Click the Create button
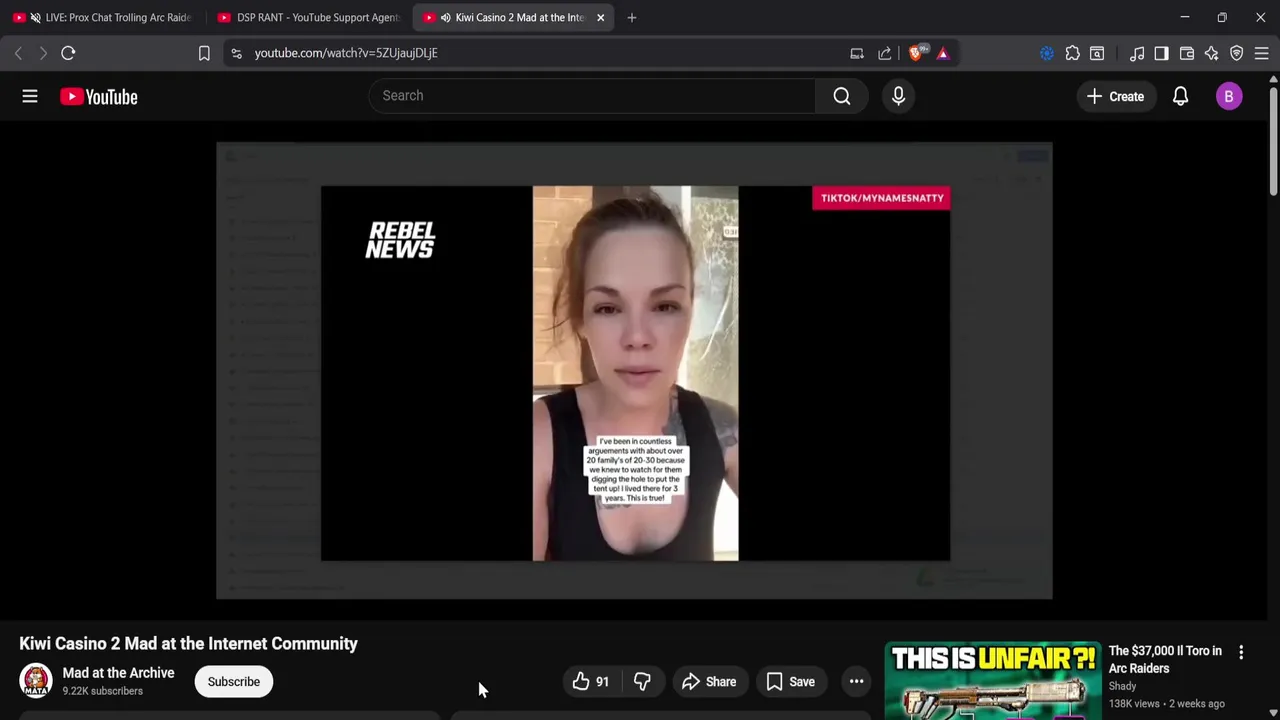Screen dimensions: 1280x720 coord(1115,96)
